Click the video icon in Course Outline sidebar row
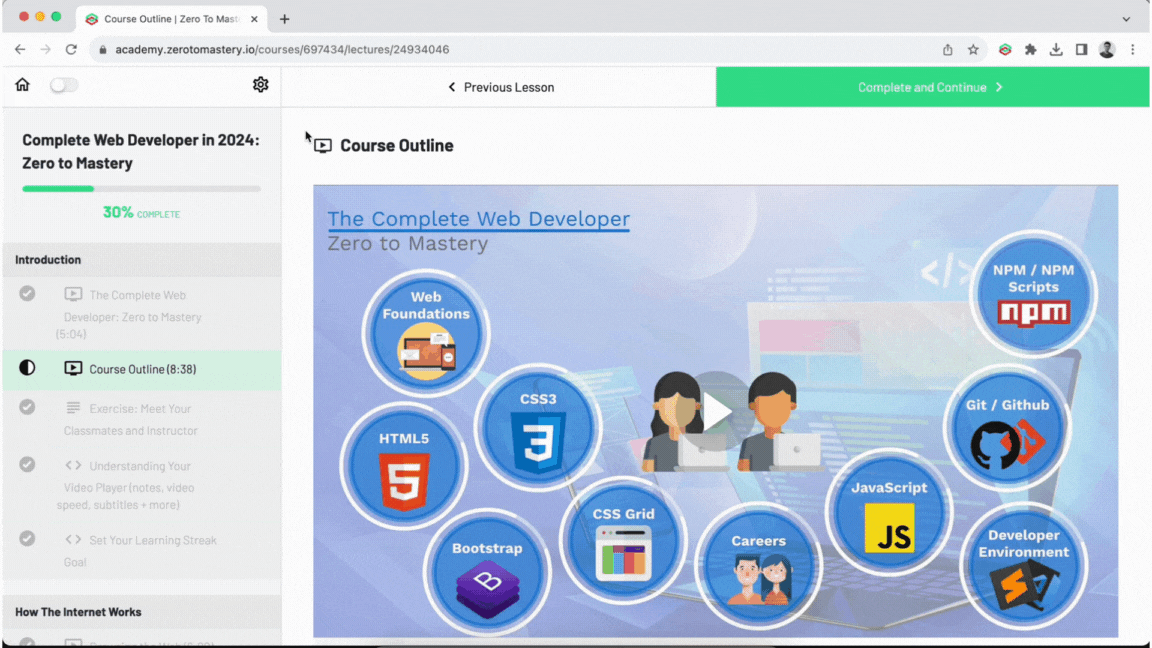1152x648 pixels. point(73,368)
